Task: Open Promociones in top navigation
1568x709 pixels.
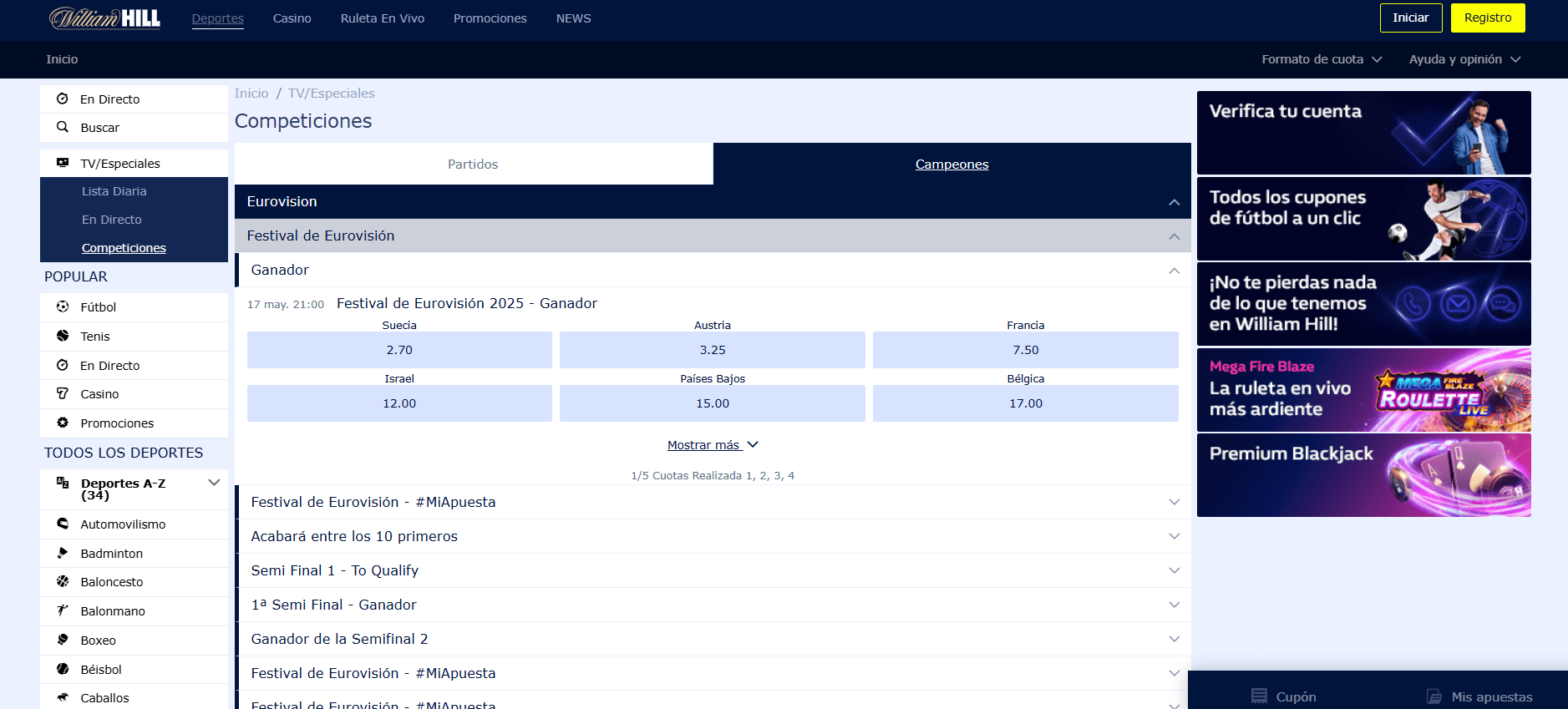Action: click(x=490, y=18)
